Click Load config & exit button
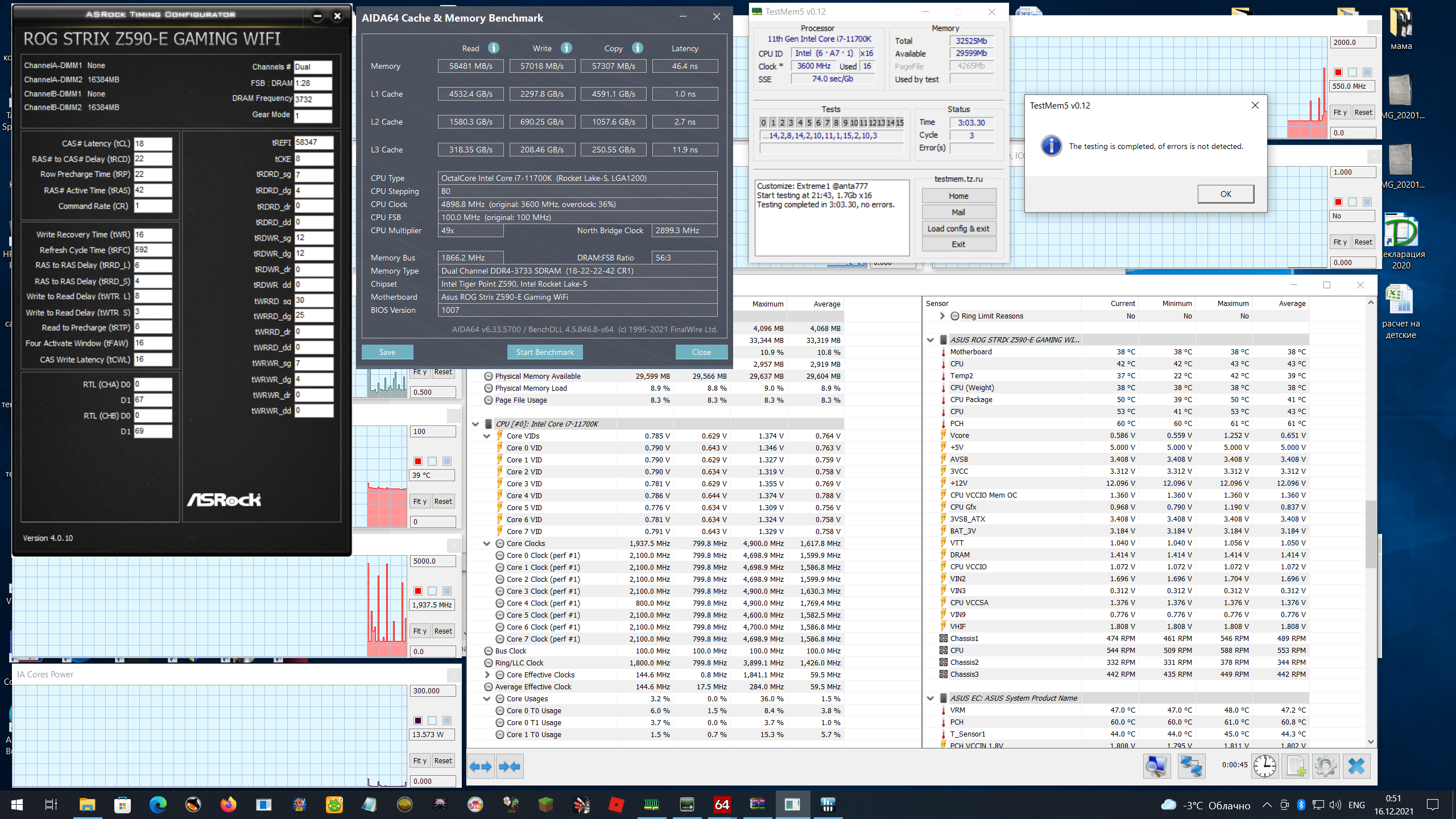 point(958,229)
